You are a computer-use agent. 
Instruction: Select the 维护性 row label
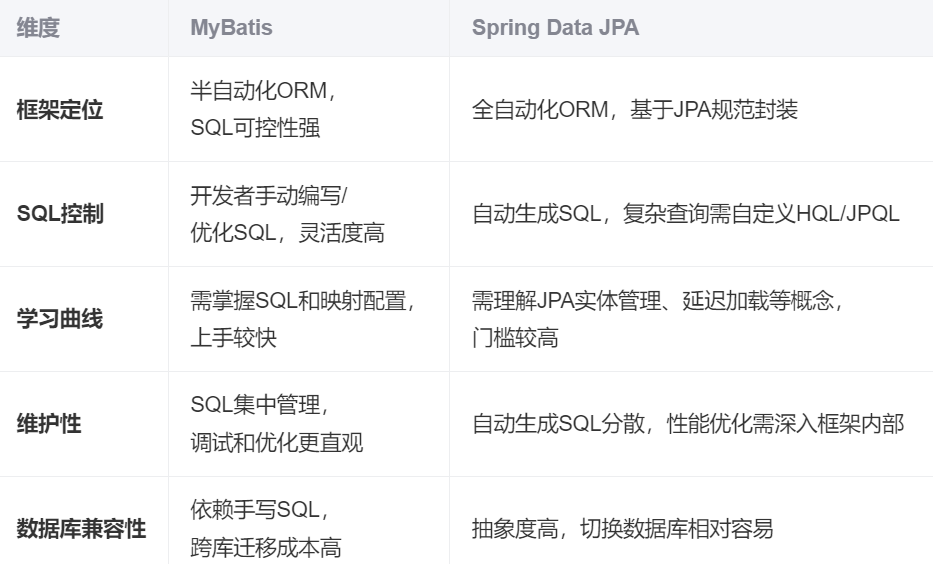click(49, 424)
